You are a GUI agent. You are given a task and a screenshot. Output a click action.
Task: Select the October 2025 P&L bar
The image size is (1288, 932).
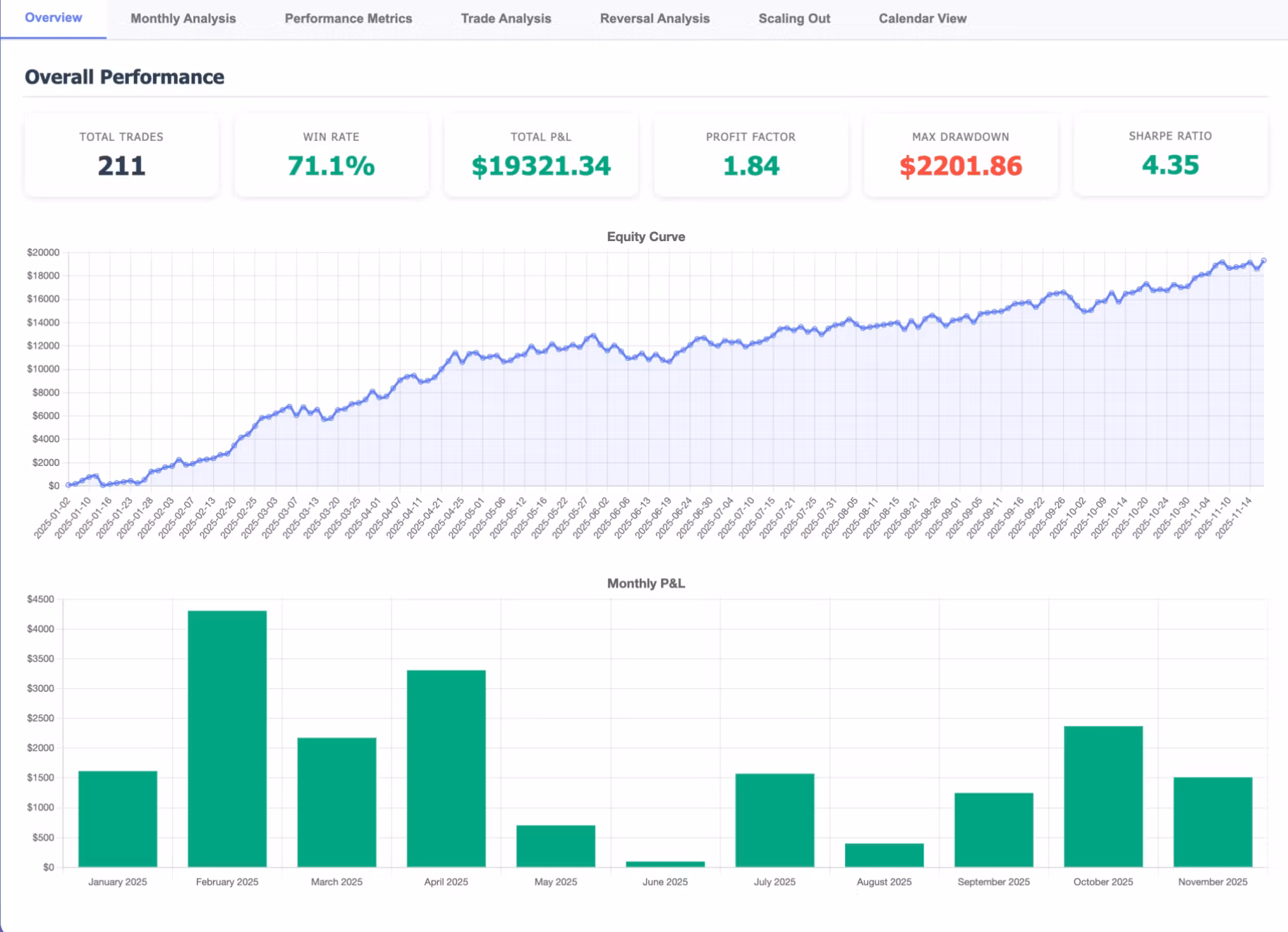click(x=1103, y=797)
